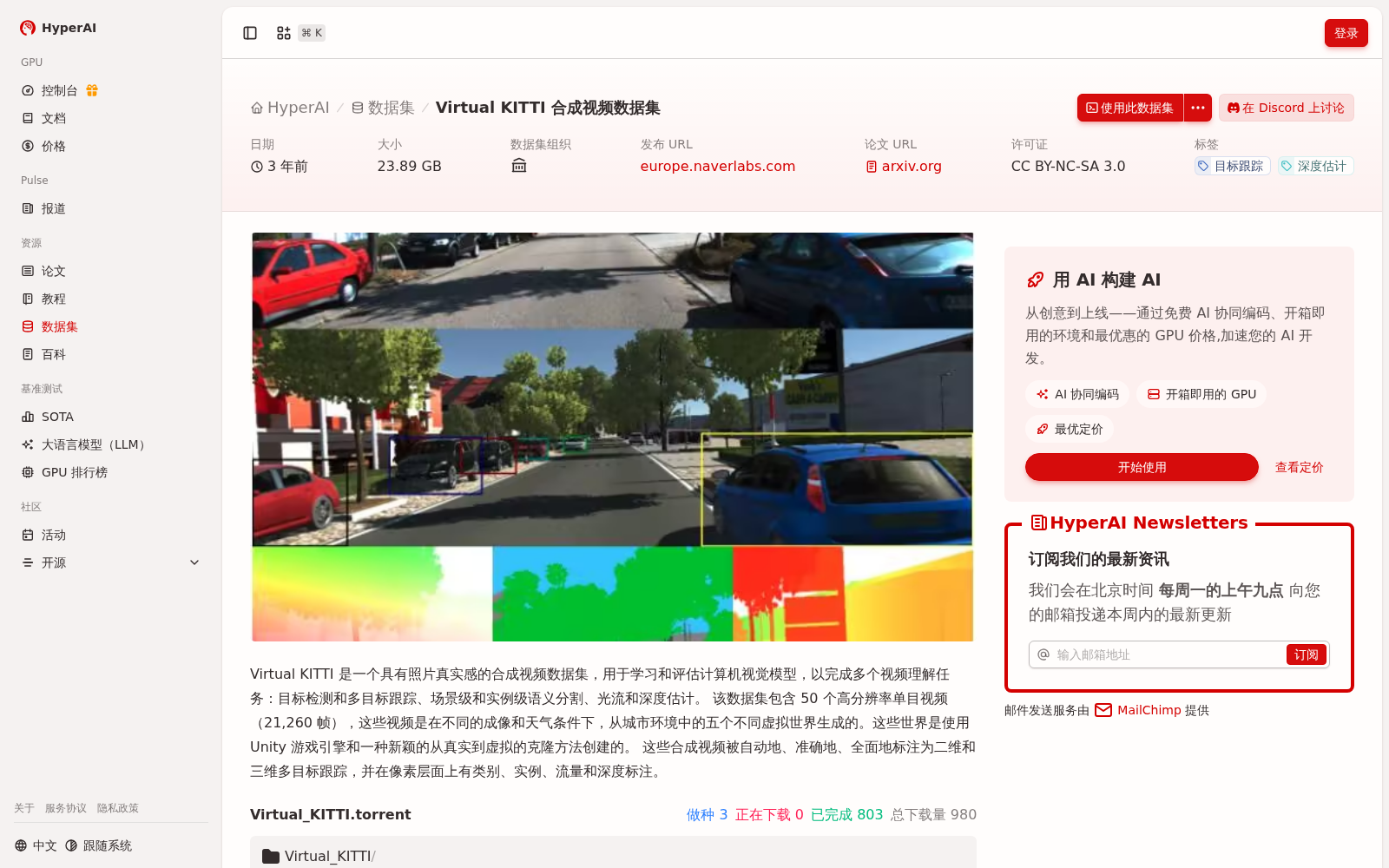The width and height of the screenshot is (1389, 868).
Task: Open 教程 in the sidebar
Action: (x=110, y=299)
